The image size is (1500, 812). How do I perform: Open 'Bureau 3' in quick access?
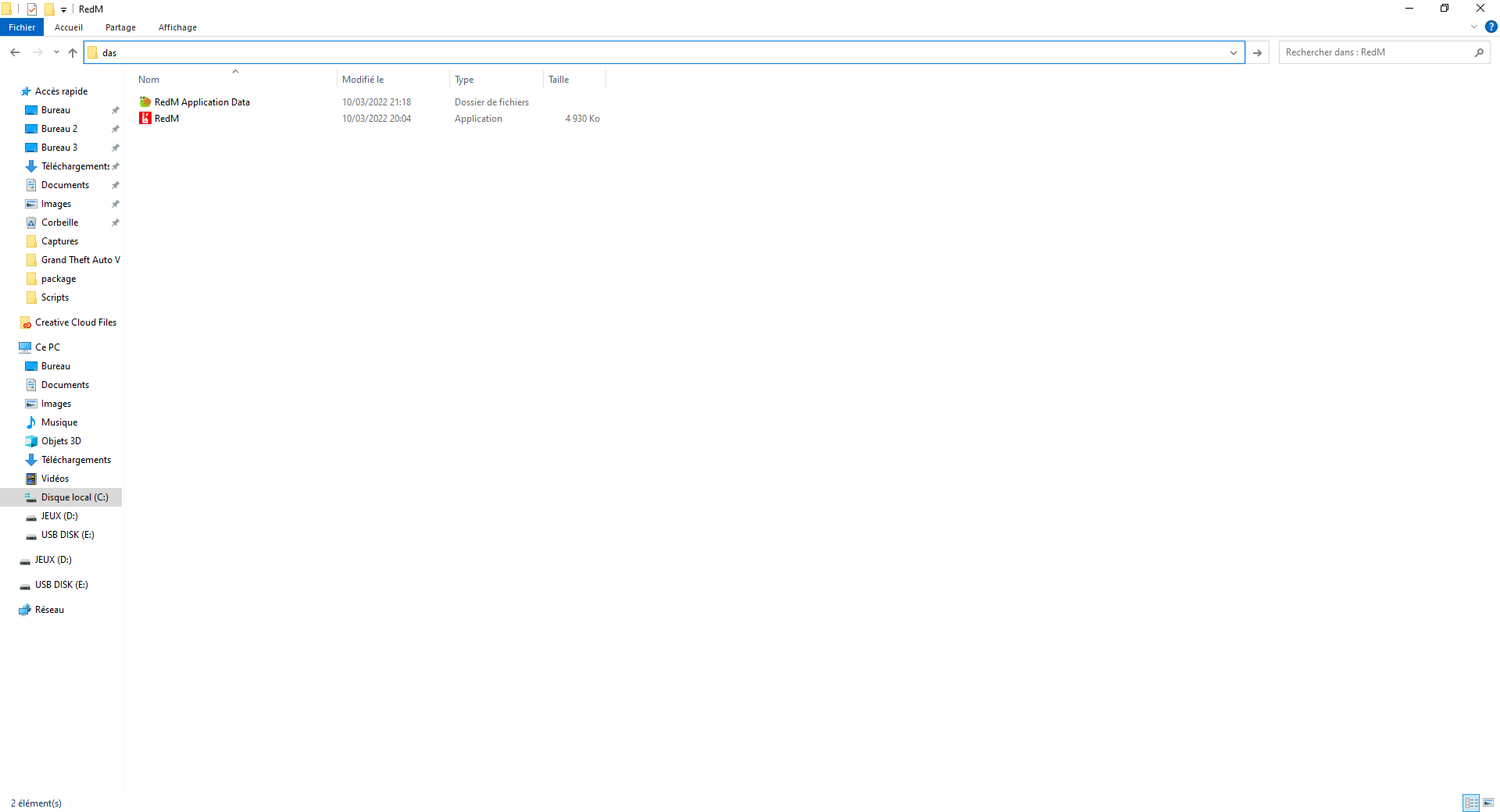[x=59, y=148]
